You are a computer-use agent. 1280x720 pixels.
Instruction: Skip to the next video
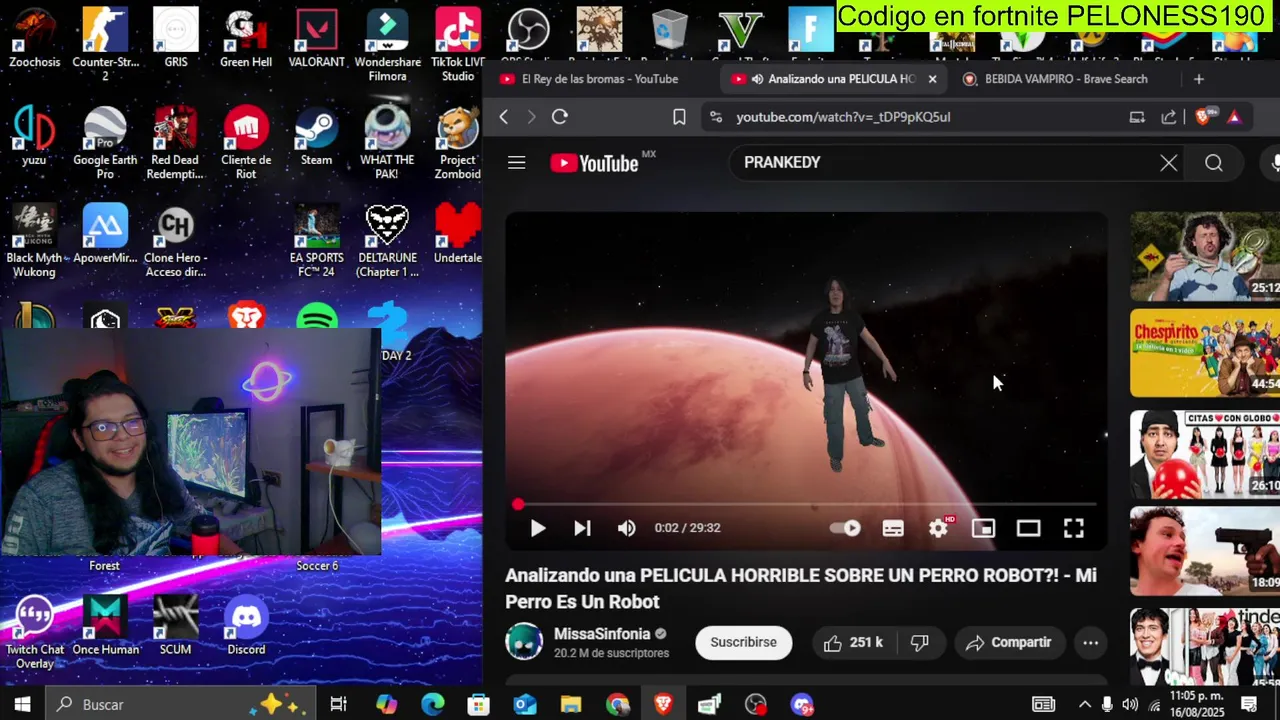tap(582, 528)
